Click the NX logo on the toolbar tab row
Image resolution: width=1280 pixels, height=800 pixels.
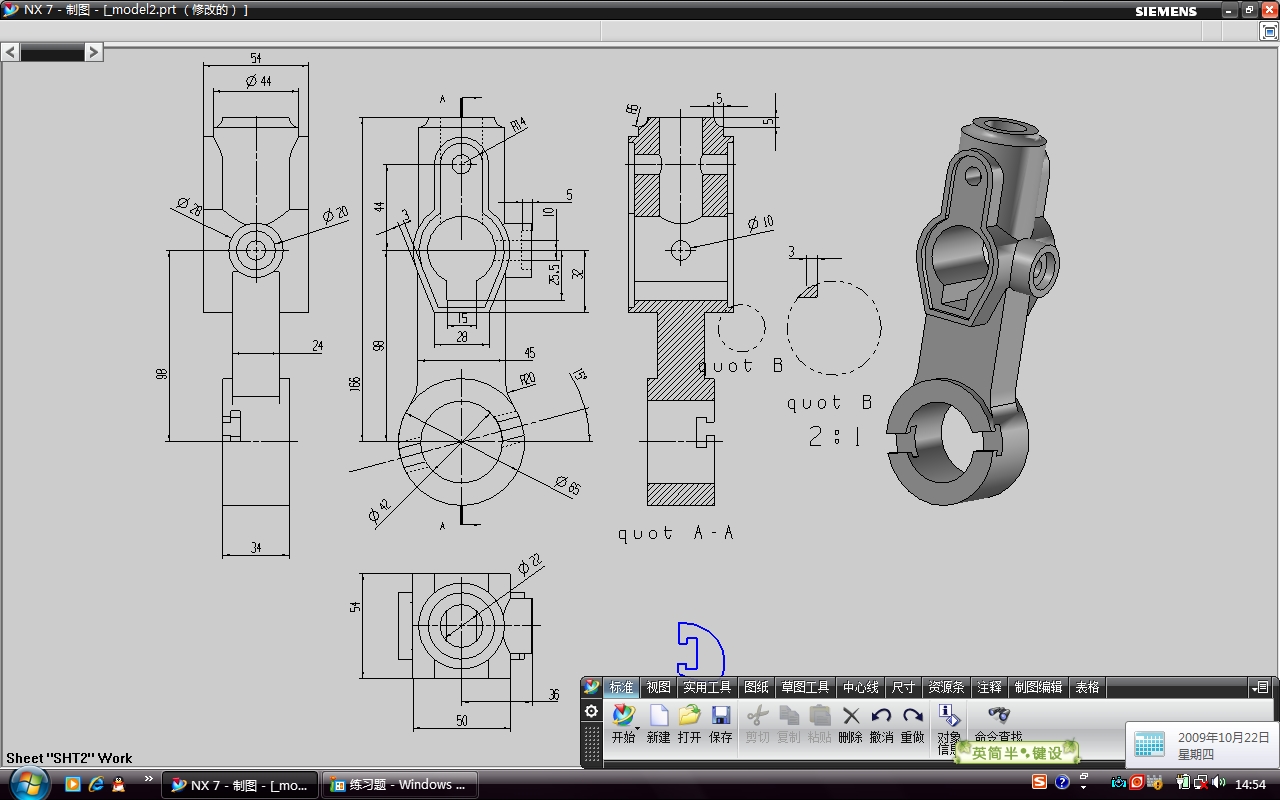[592, 687]
